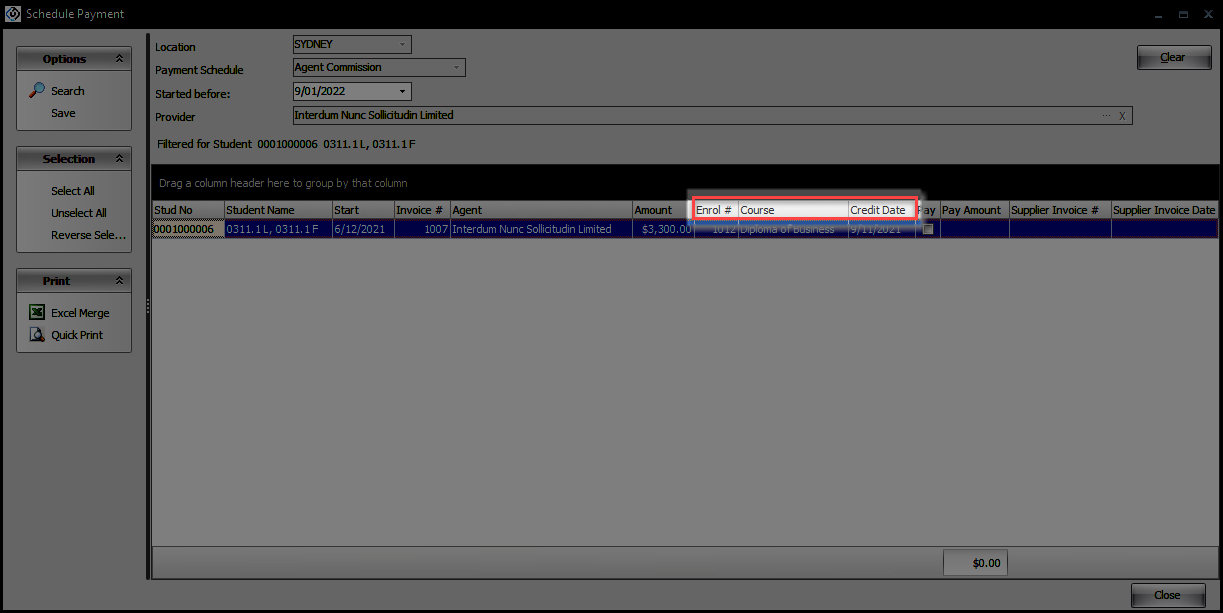Collapse the Selection panel
1223x613 pixels.
[x=119, y=159]
